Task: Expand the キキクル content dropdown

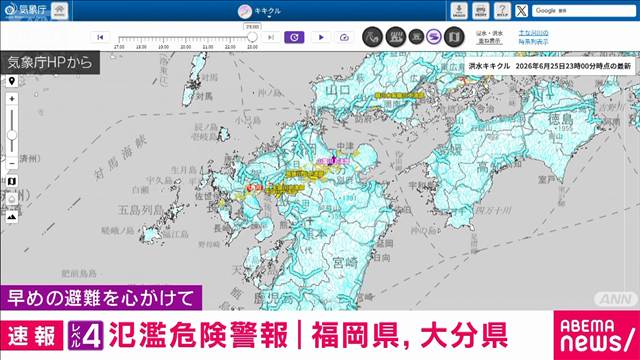Action: 260,11
